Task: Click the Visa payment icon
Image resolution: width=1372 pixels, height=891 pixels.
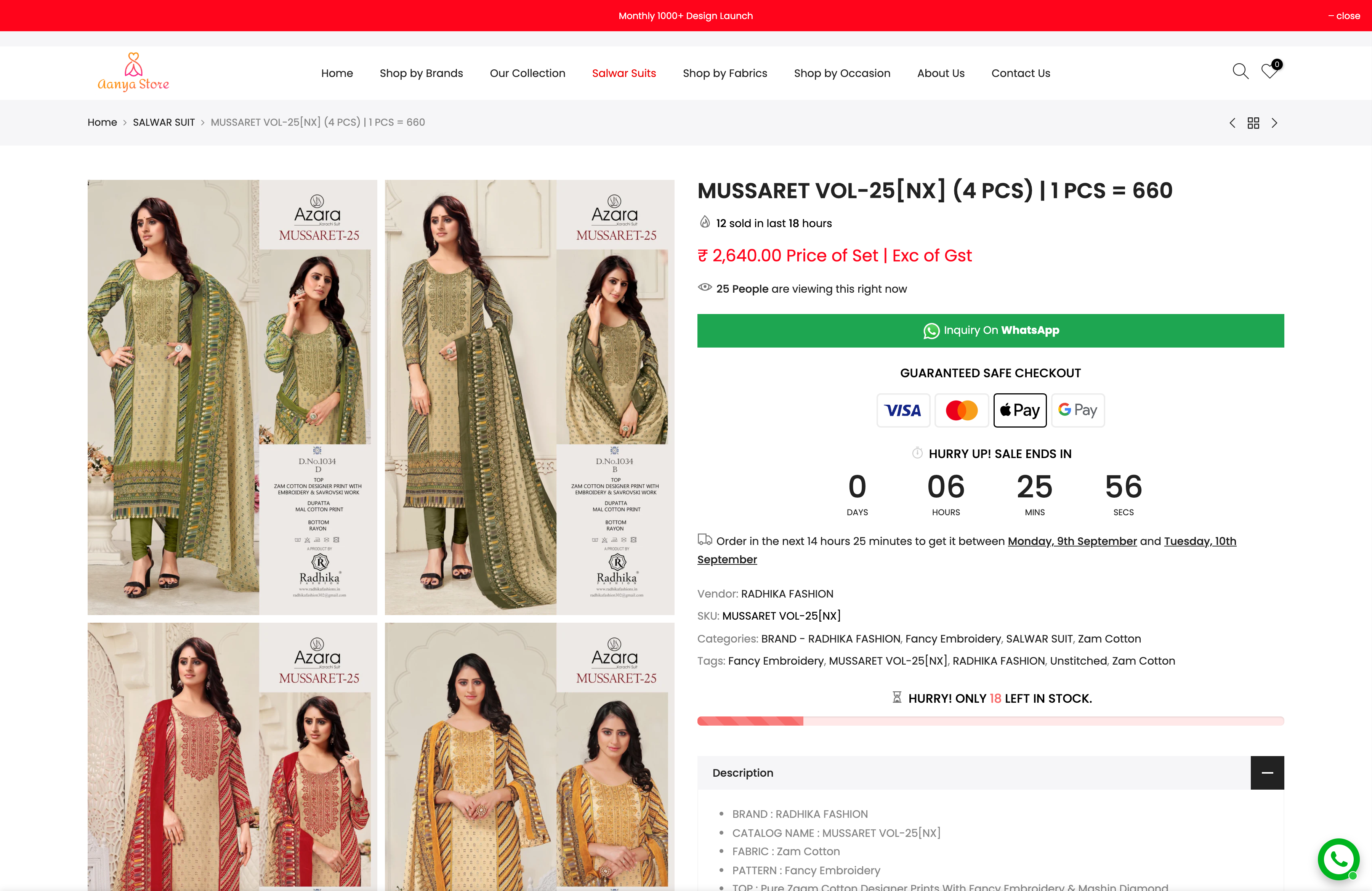Action: (x=903, y=410)
